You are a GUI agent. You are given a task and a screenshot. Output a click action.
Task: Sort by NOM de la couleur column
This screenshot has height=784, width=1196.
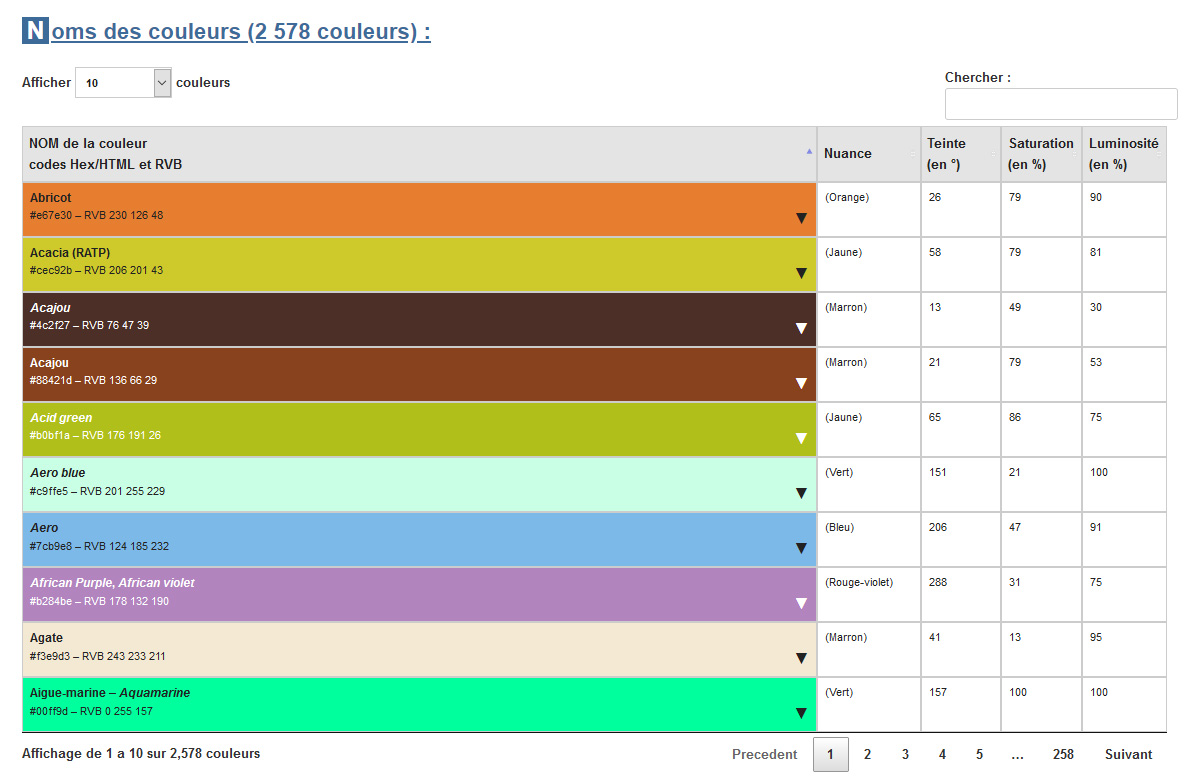pyautogui.click(x=419, y=154)
